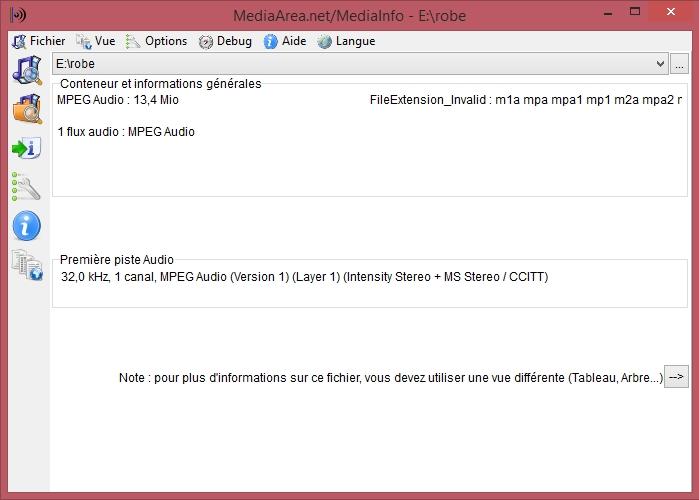Click the Export sidebar icon with green arrow
Viewport: 699px width, 500px height.
(26, 148)
